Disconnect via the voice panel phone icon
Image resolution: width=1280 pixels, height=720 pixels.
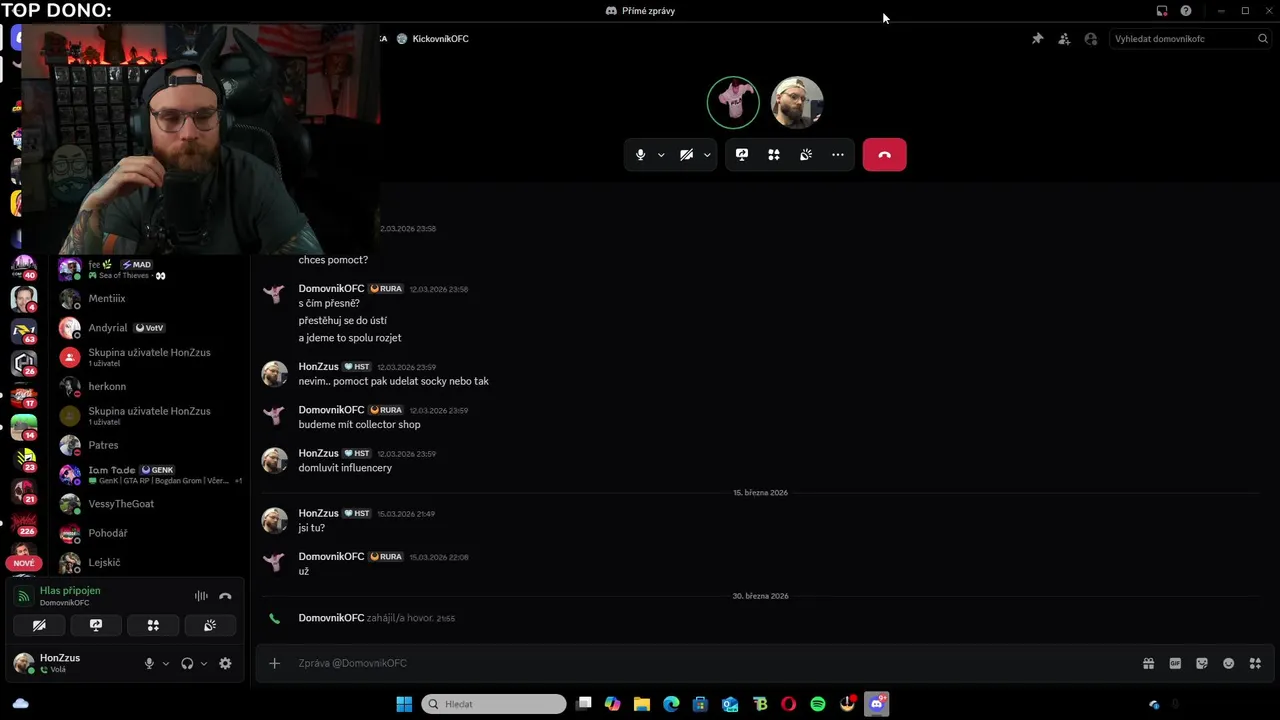[x=225, y=596]
